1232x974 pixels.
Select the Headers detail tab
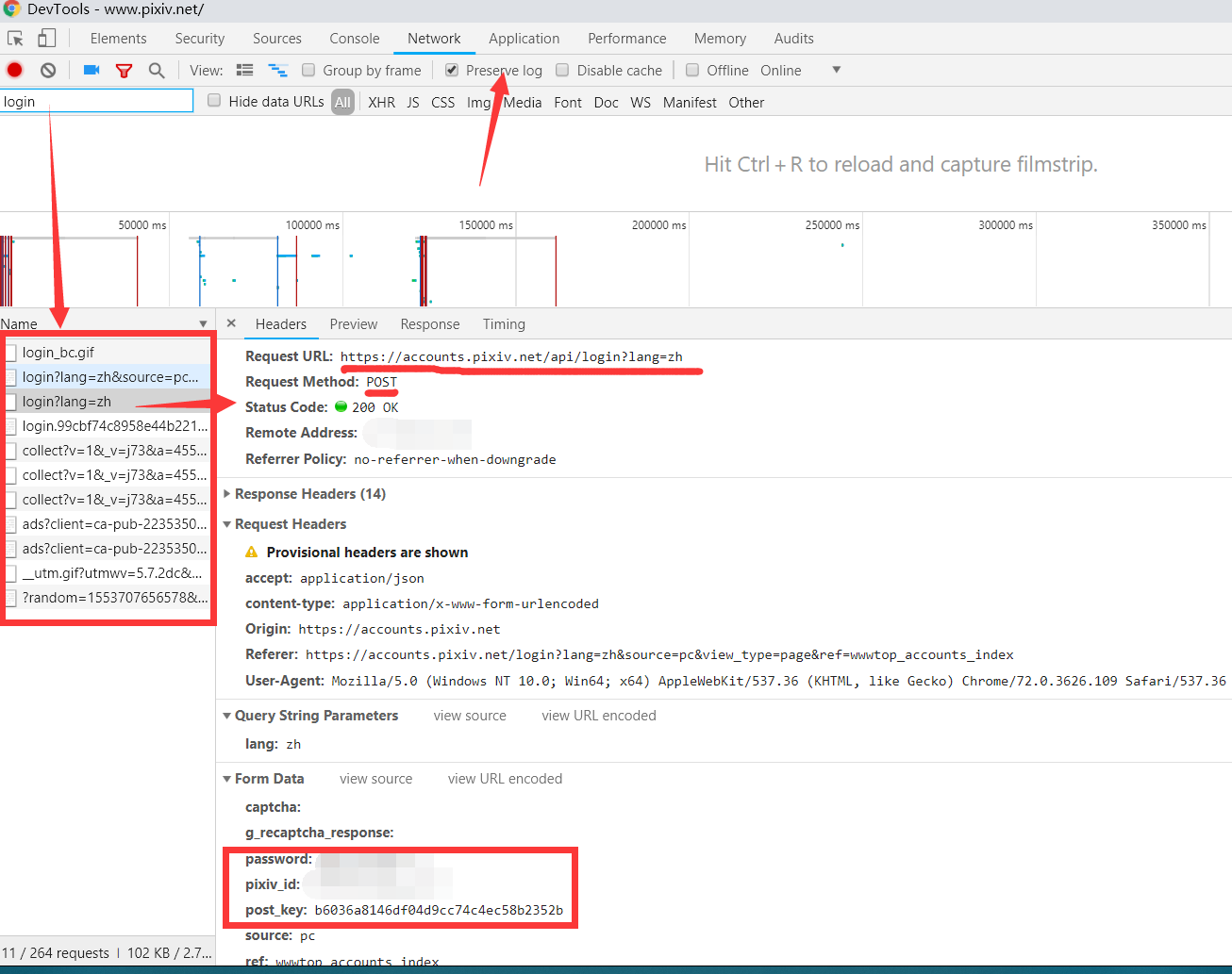click(281, 324)
